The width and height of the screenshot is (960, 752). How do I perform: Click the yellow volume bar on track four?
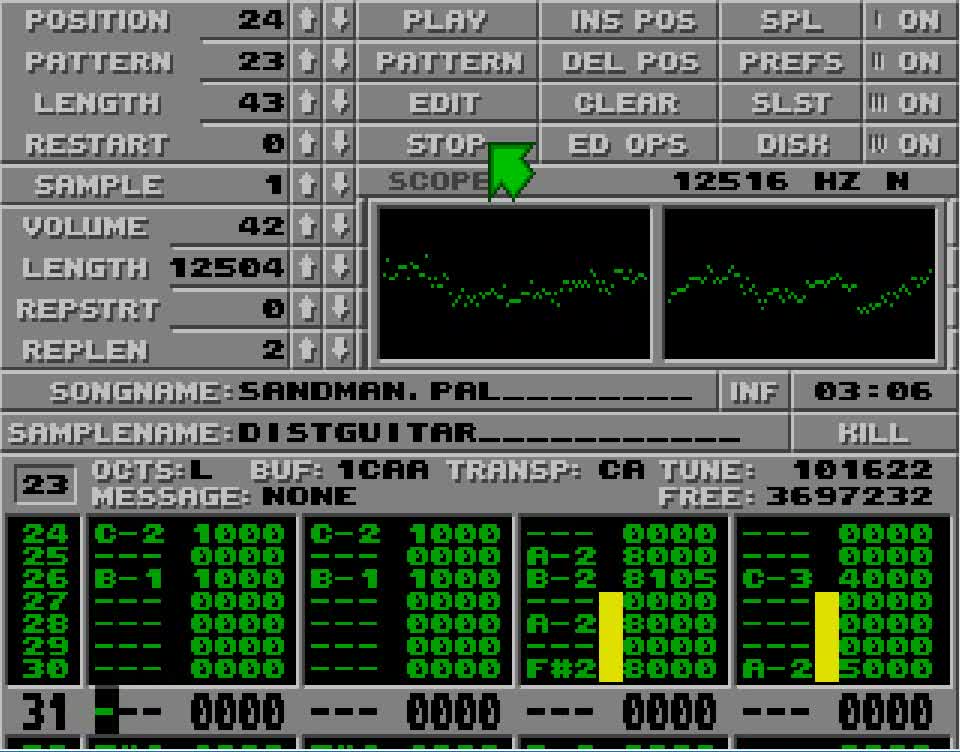[x=827, y=637]
